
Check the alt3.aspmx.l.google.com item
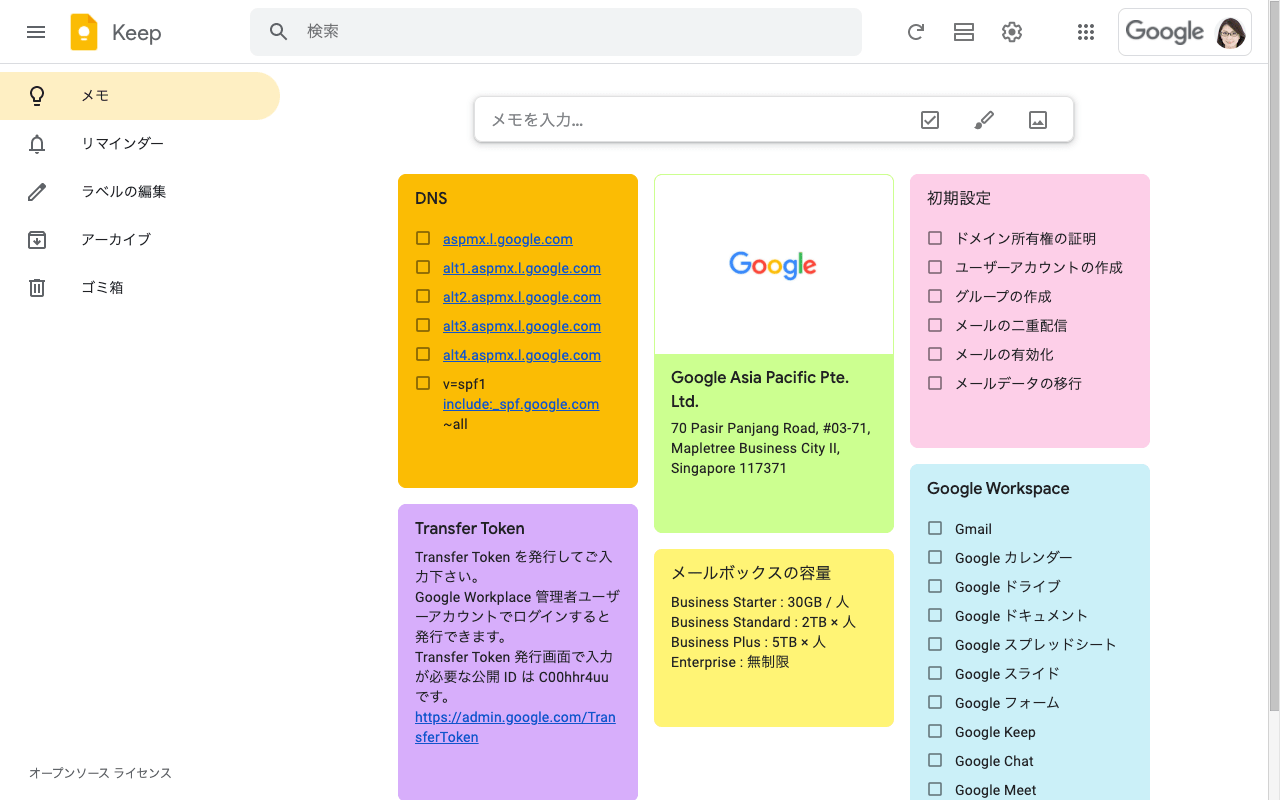coord(423,325)
